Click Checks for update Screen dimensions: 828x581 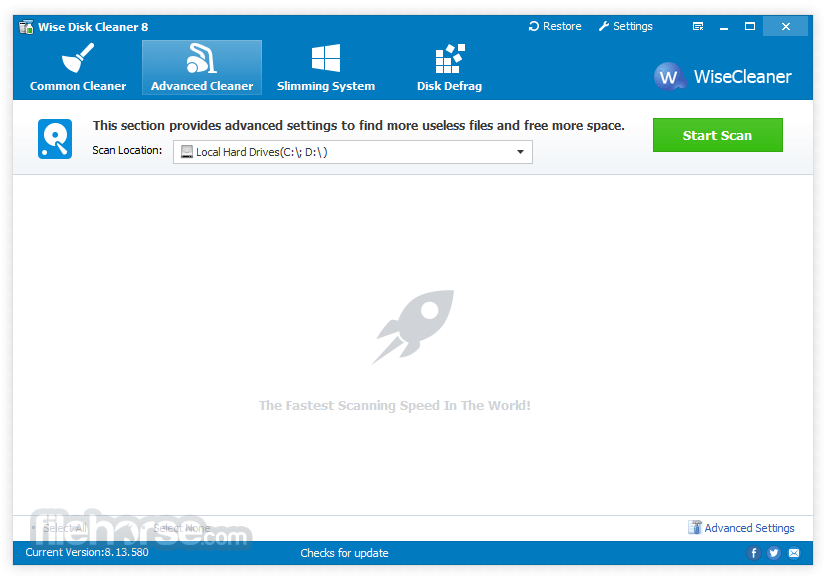click(x=344, y=553)
